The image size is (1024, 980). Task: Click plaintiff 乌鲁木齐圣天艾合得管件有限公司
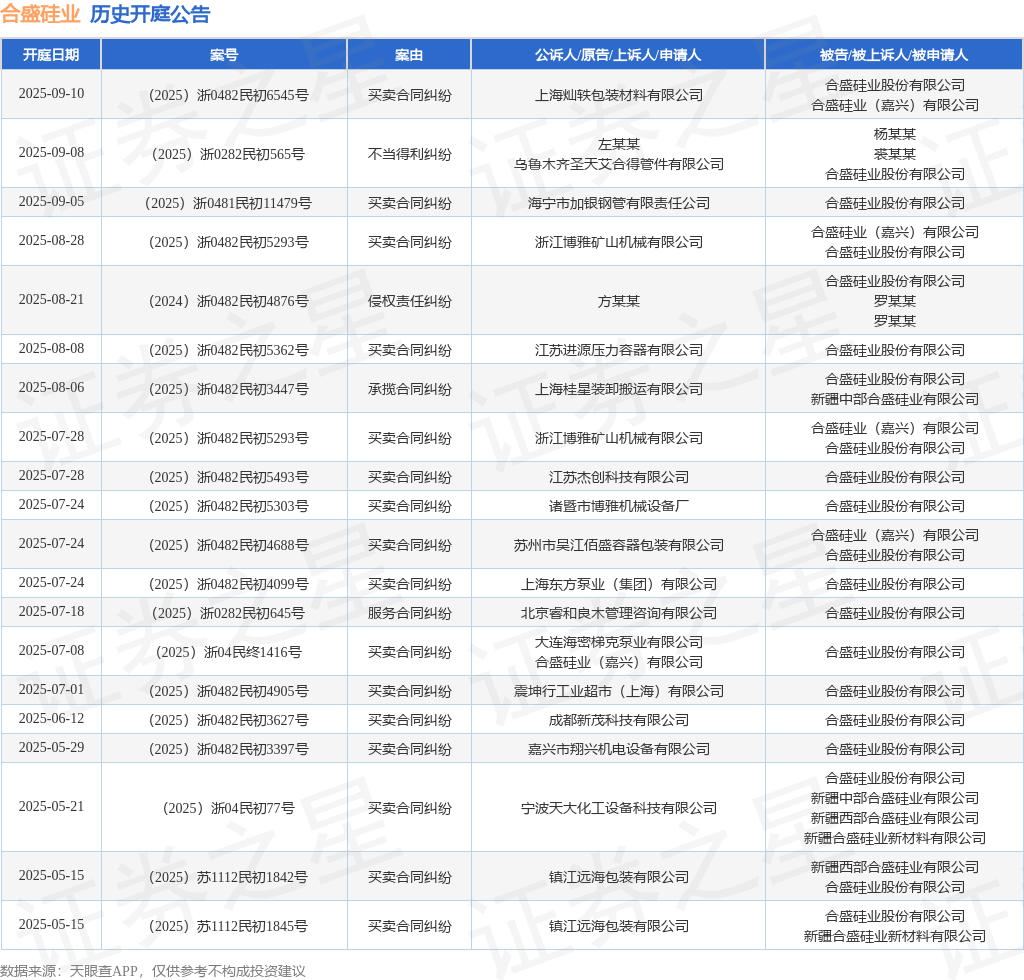pyautogui.click(x=618, y=164)
